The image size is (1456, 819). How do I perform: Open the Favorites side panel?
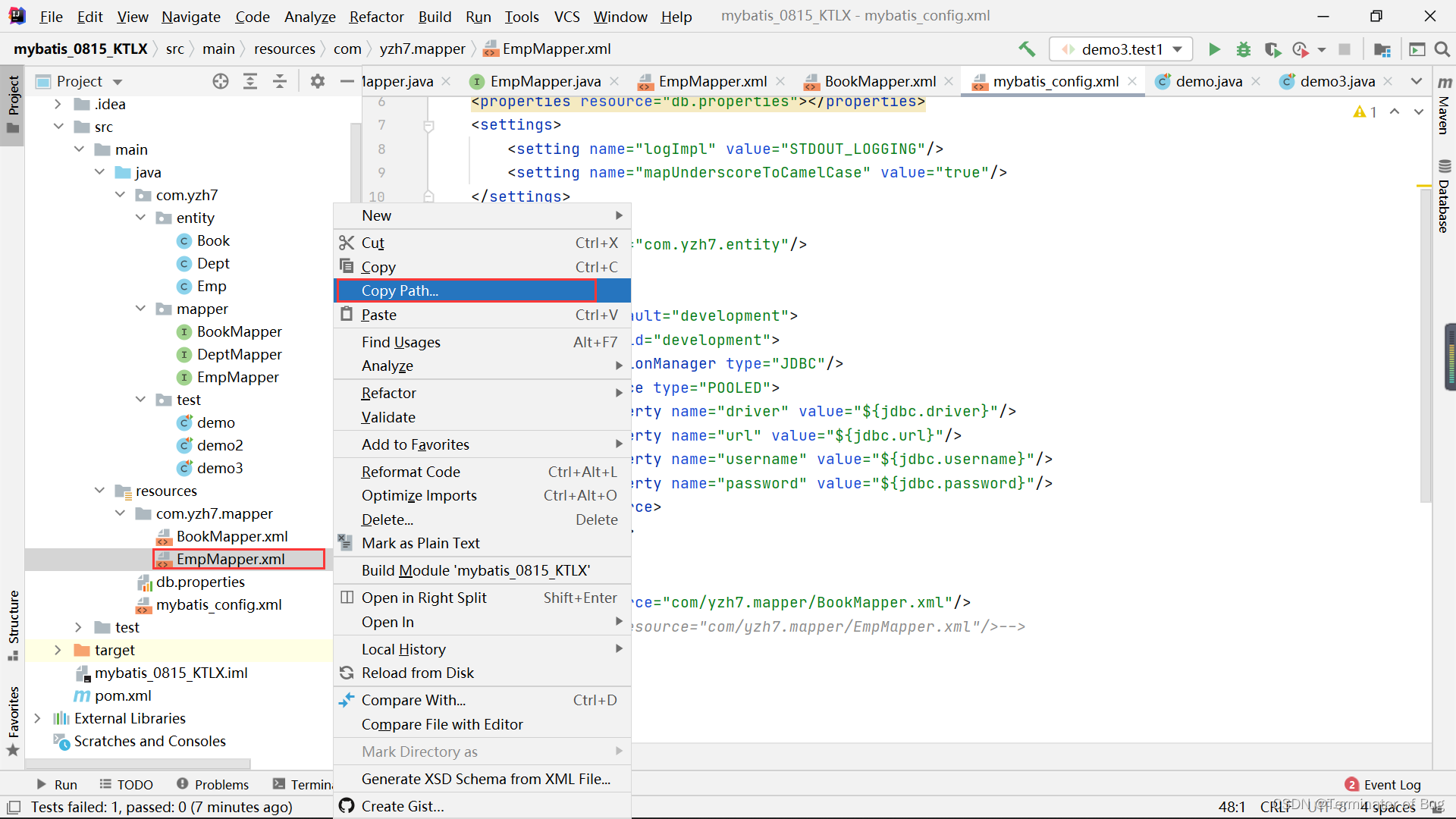(x=13, y=720)
